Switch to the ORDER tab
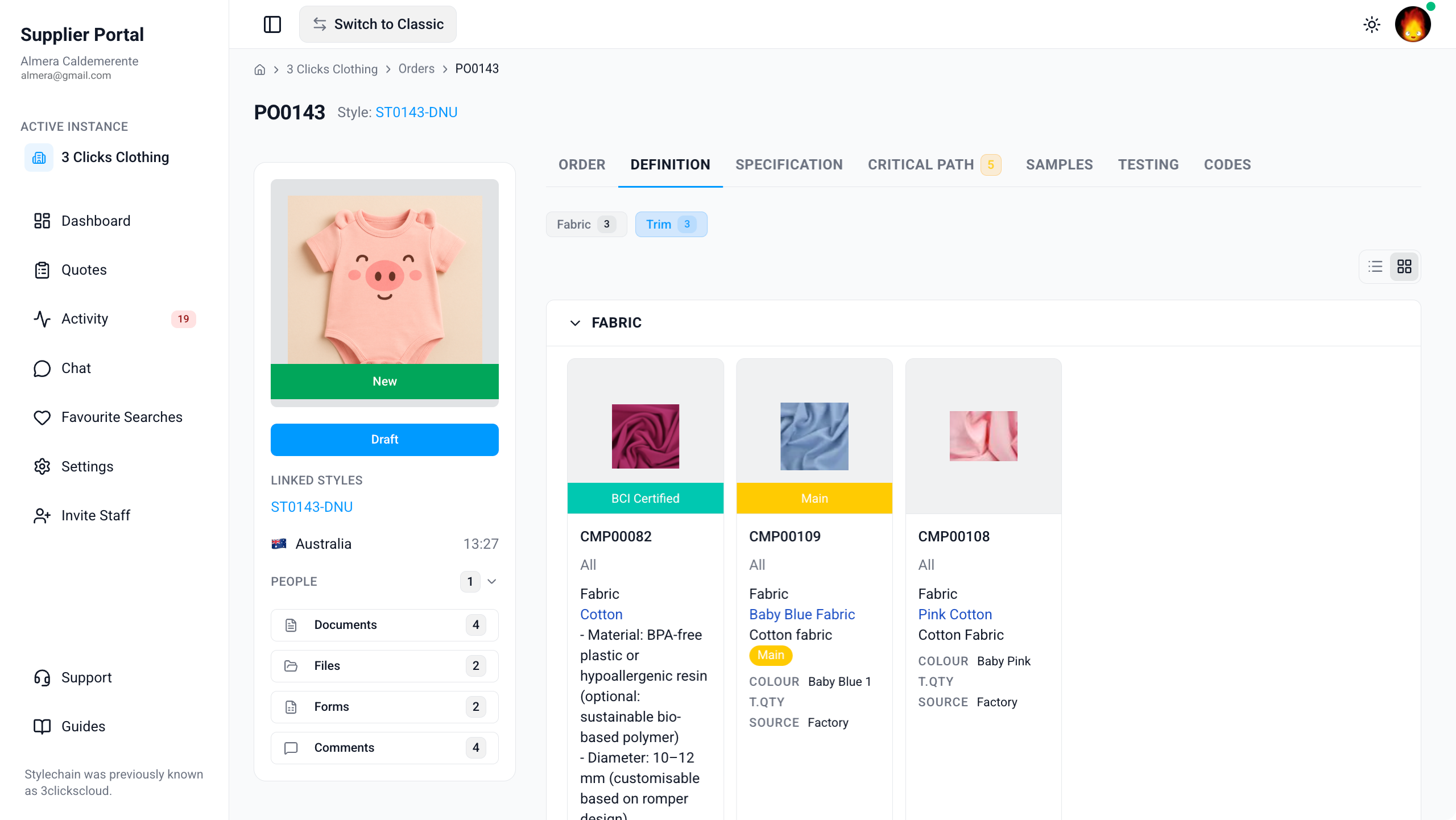 pos(582,165)
